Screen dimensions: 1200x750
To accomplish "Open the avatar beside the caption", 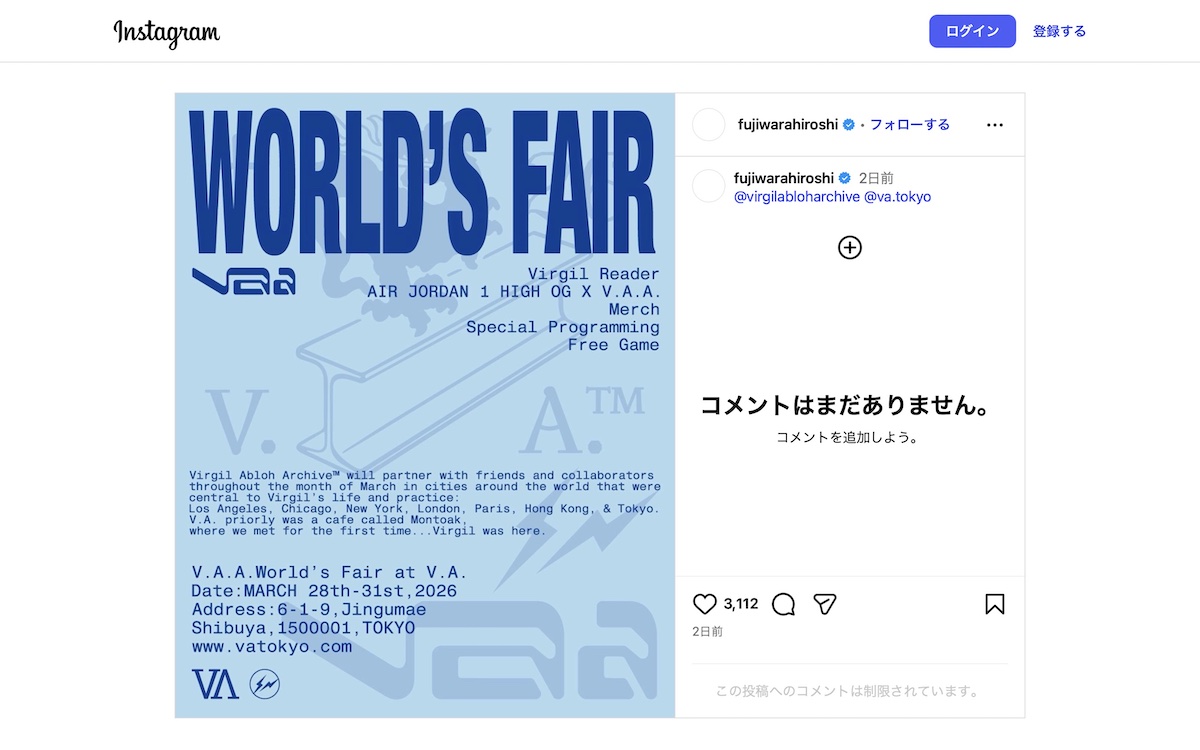I will click(x=708, y=186).
